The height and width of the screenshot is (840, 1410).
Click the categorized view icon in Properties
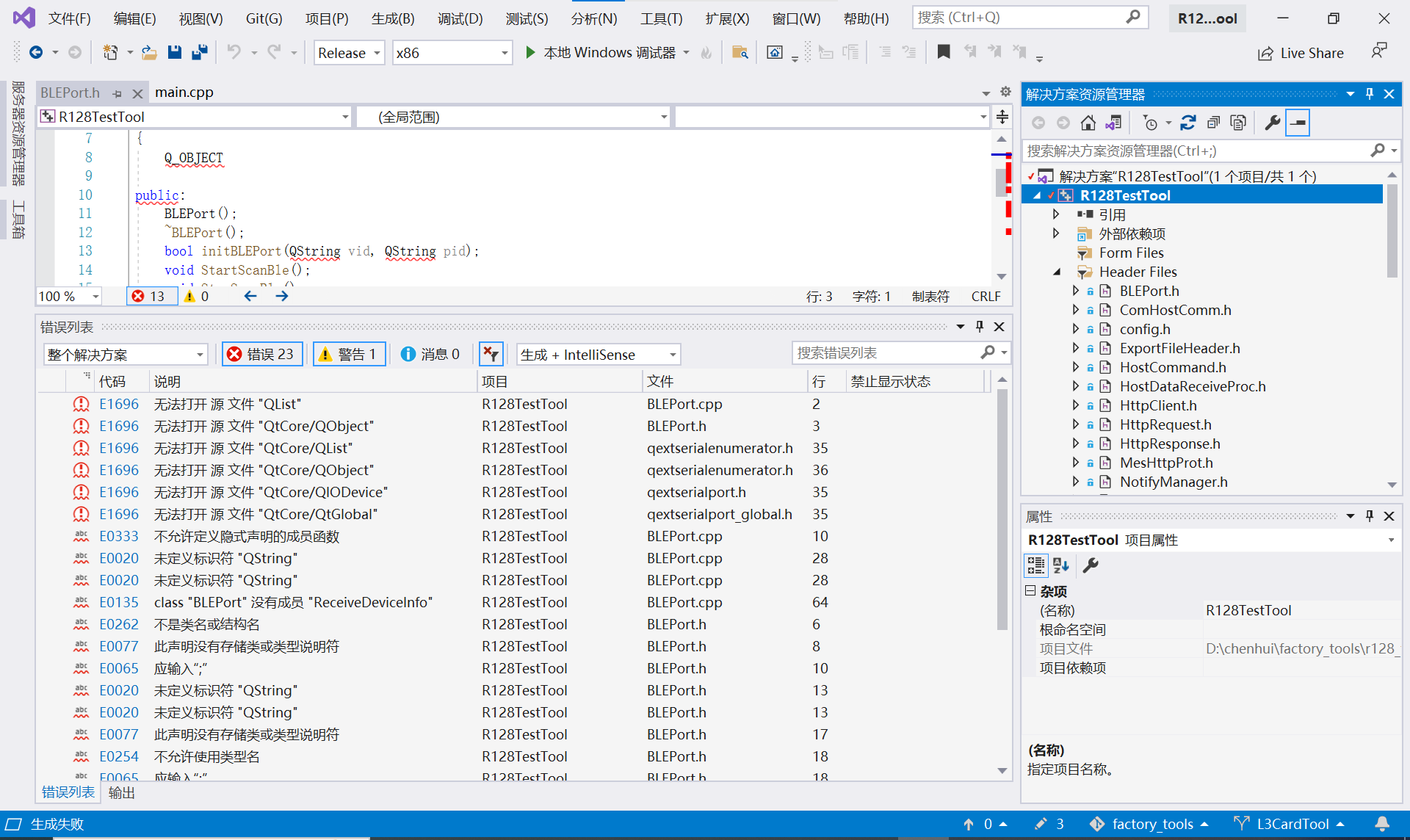click(1035, 565)
